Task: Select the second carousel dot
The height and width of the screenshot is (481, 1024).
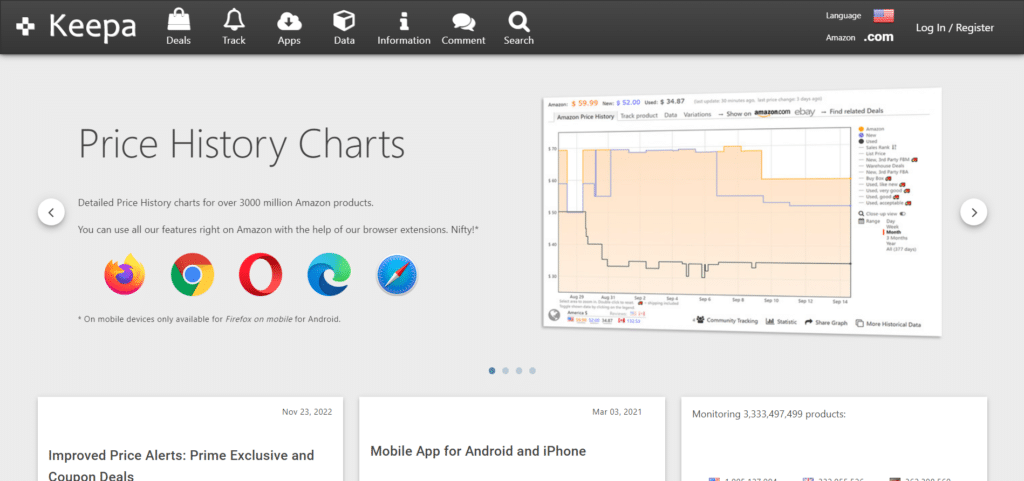Action: [x=505, y=371]
